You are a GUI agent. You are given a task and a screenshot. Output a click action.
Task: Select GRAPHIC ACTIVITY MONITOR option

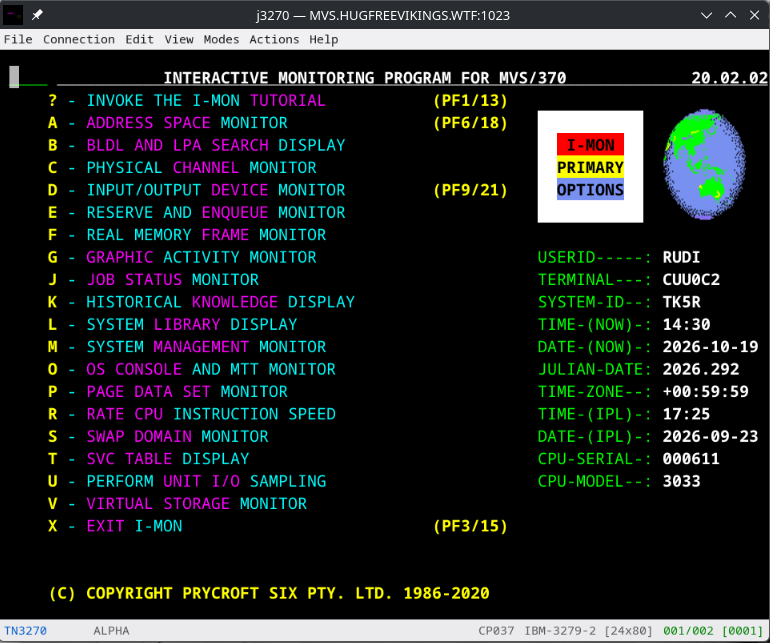tap(201, 257)
